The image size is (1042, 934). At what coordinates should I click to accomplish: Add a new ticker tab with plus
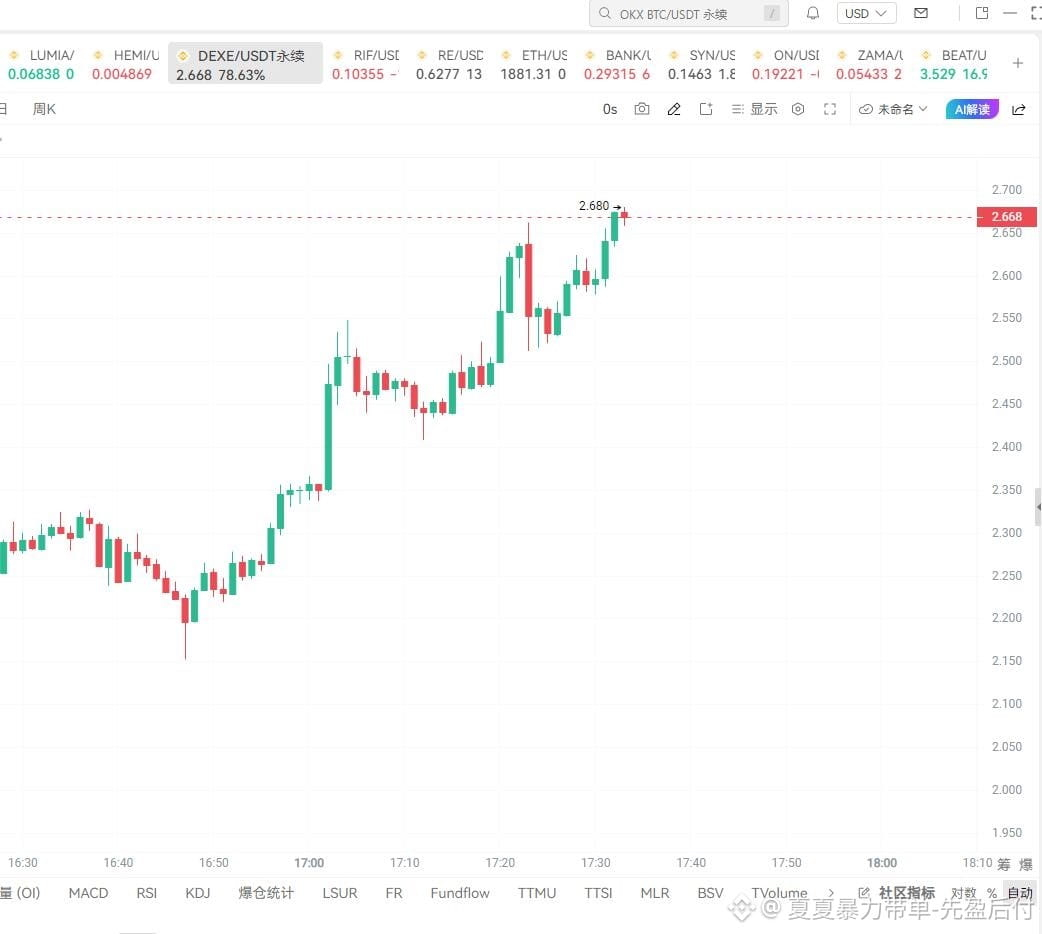(x=1017, y=63)
